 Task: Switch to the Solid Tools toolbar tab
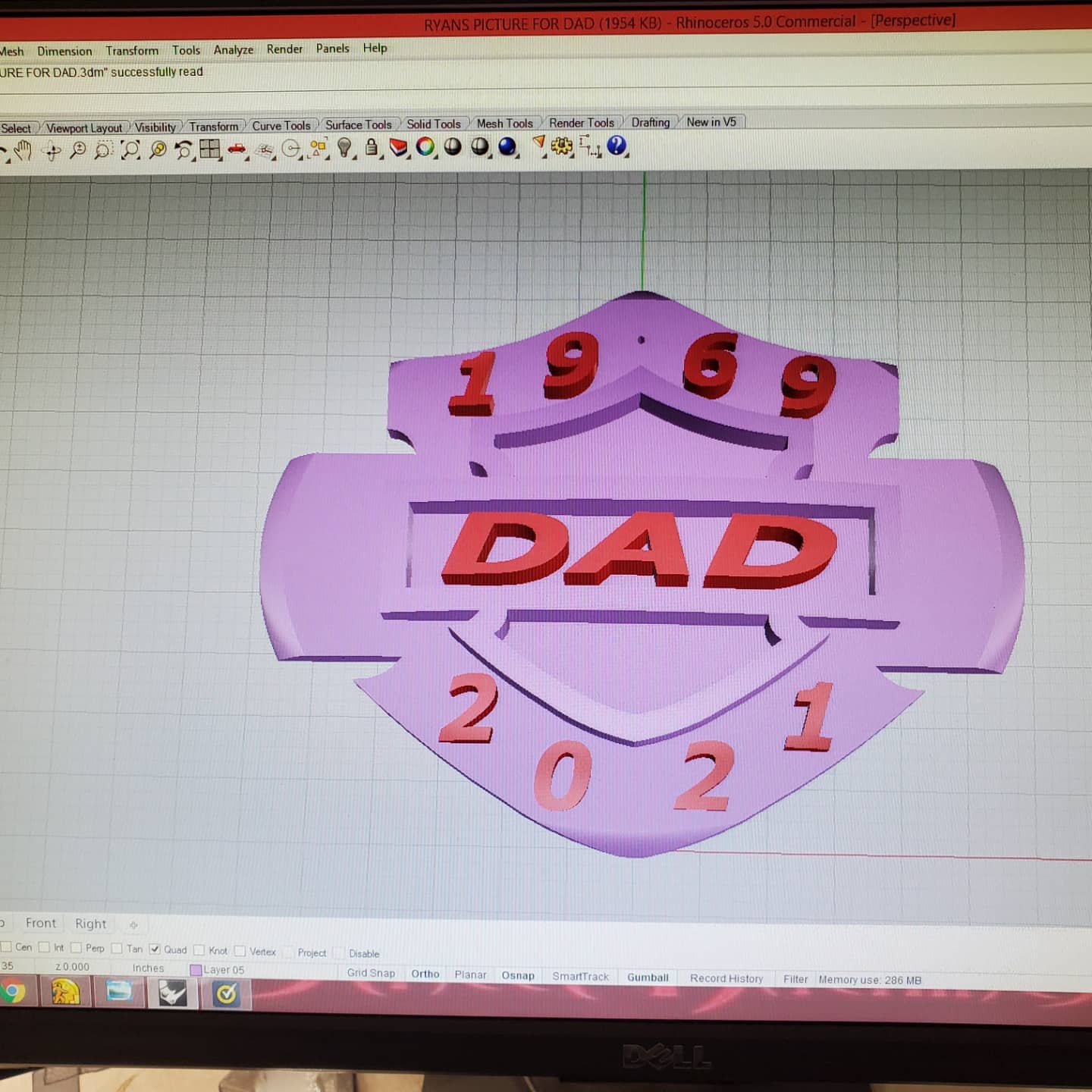pos(433,124)
